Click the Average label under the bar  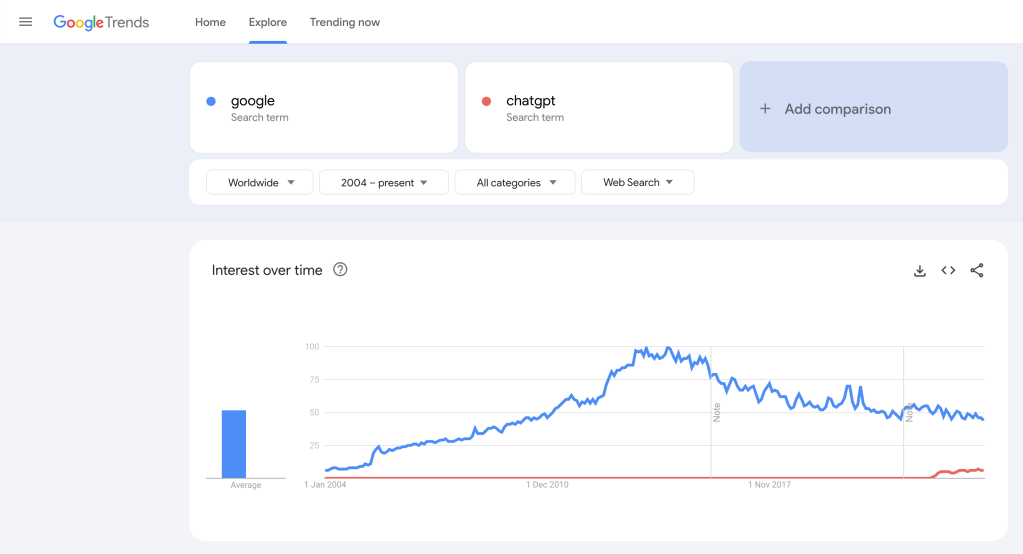(x=245, y=485)
